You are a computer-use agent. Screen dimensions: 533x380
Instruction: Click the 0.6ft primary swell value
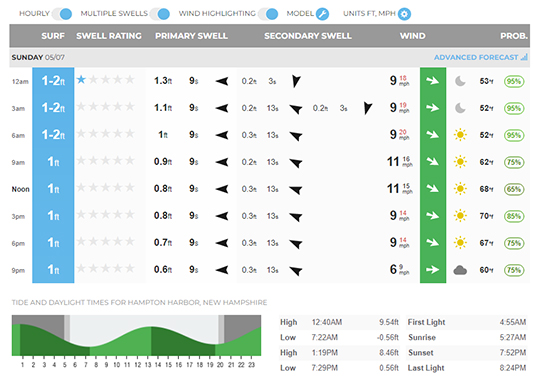[163, 270]
